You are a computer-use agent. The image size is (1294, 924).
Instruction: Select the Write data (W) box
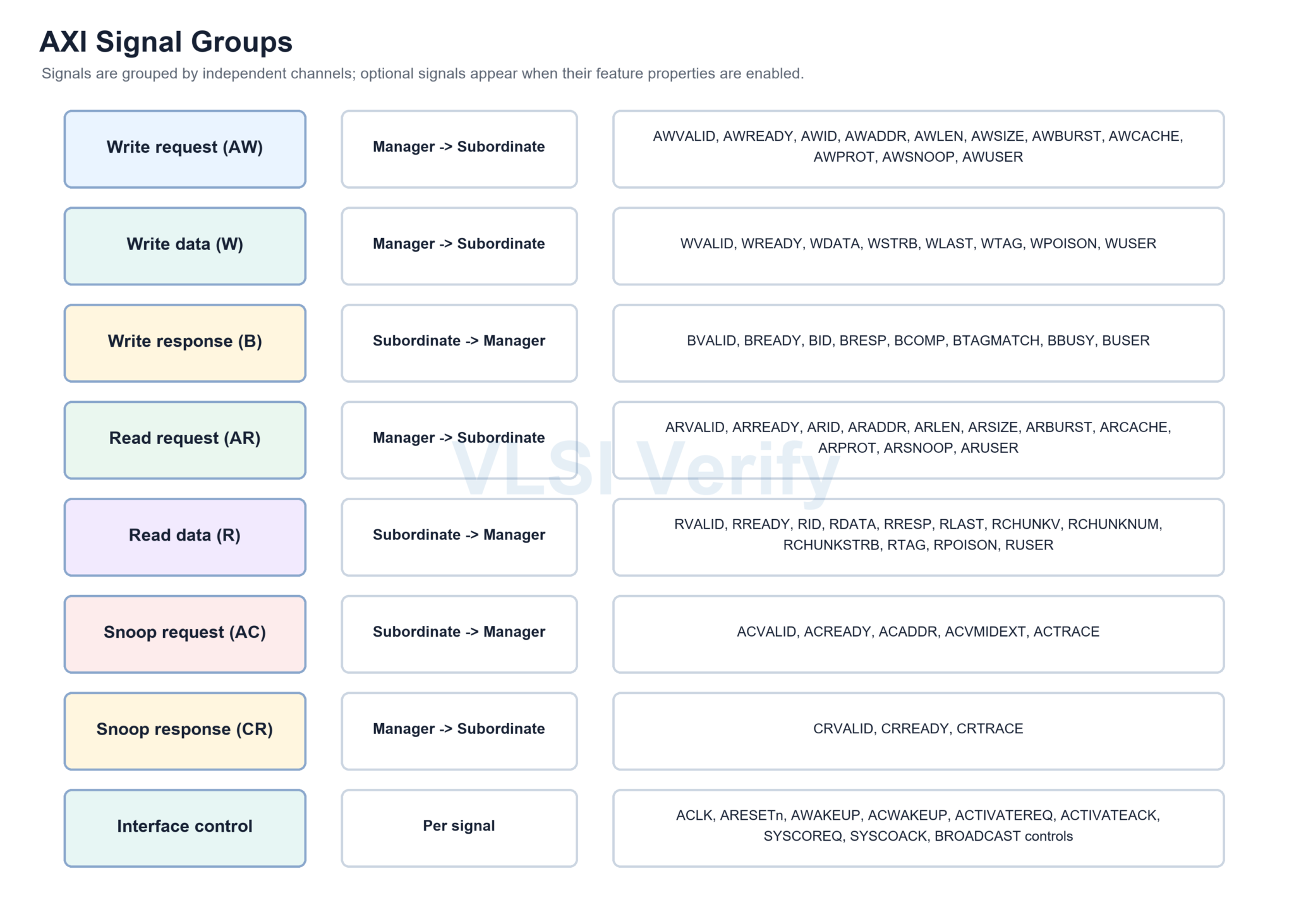[x=185, y=246]
